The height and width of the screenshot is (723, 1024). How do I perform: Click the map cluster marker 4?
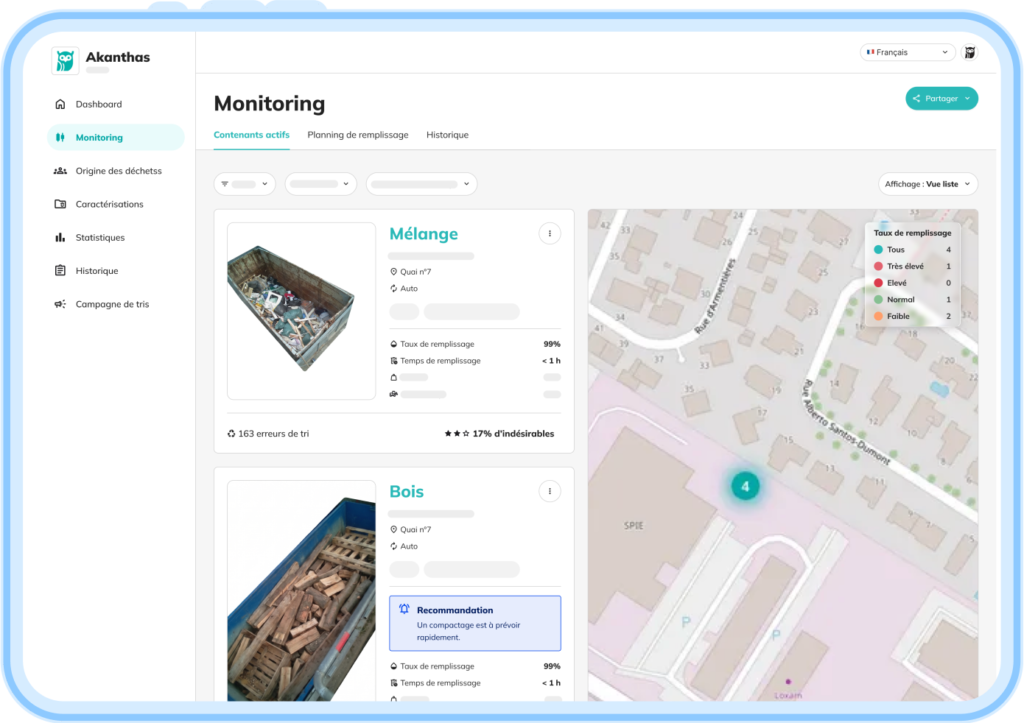coord(744,486)
